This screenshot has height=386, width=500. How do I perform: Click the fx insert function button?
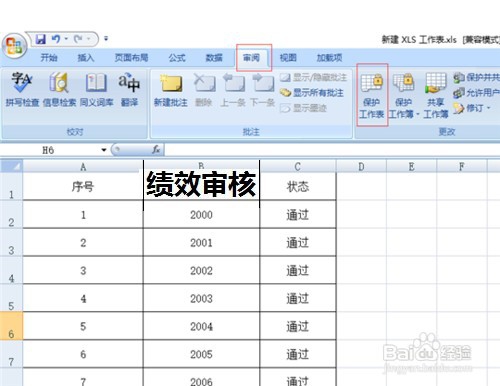click(x=156, y=150)
